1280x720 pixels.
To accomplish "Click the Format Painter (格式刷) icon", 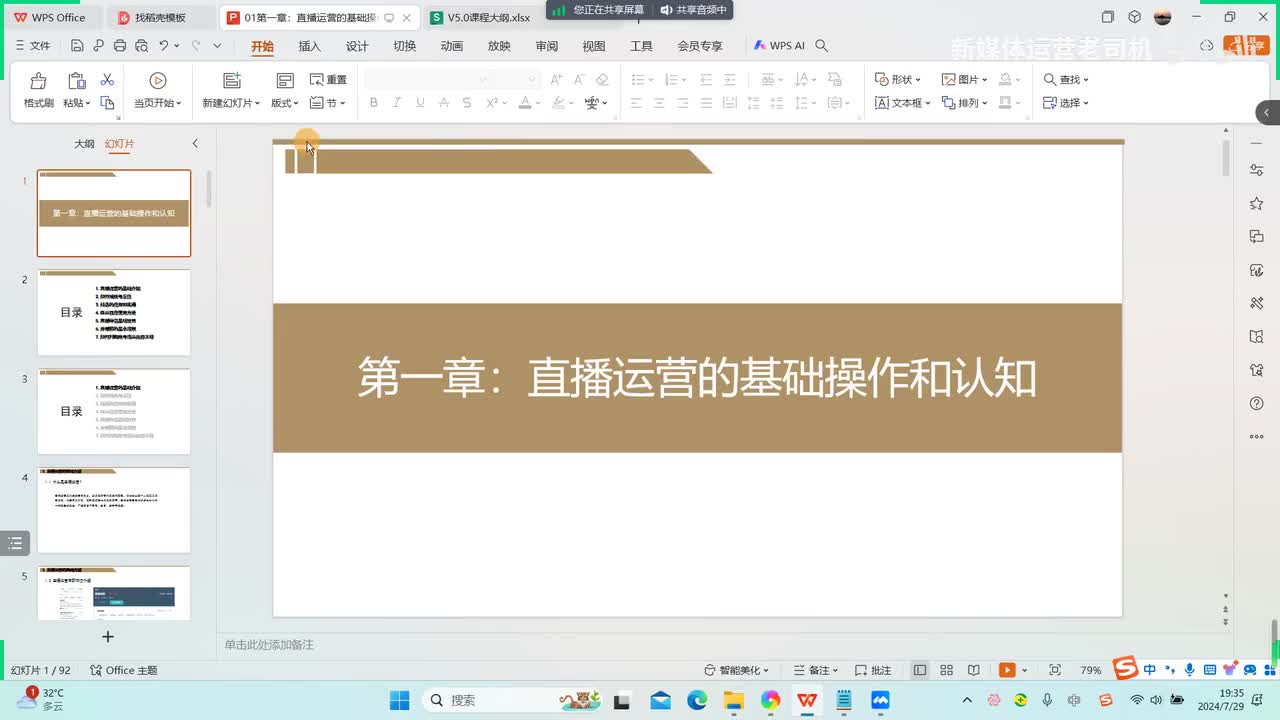I will [38, 81].
